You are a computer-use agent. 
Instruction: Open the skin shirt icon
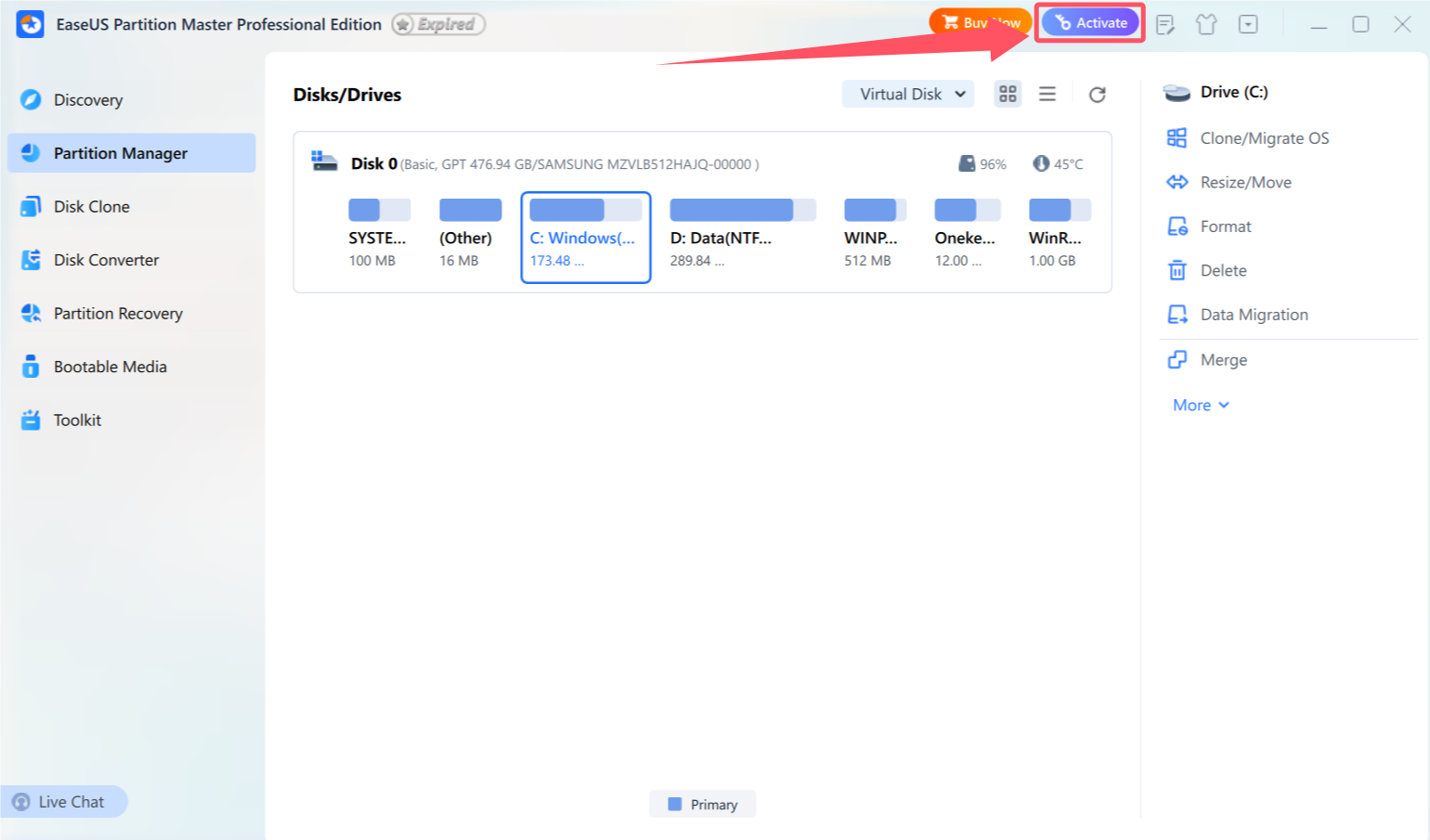[1206, 24]
